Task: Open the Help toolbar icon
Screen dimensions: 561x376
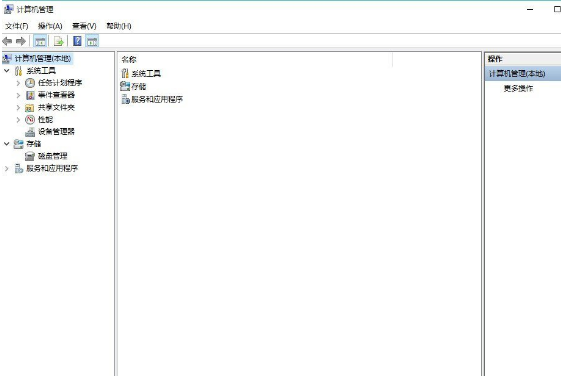Action: click(77, 41)
